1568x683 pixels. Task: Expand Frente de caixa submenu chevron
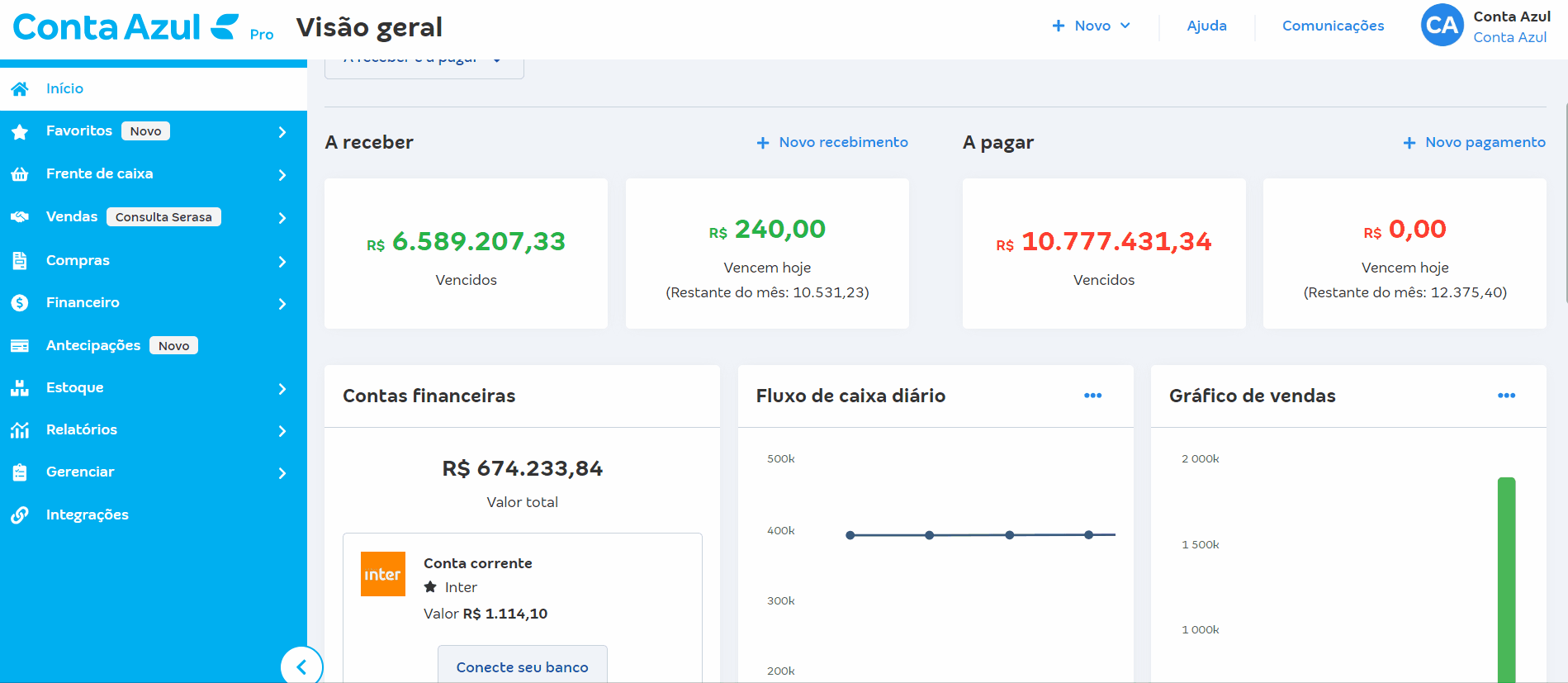282,175
